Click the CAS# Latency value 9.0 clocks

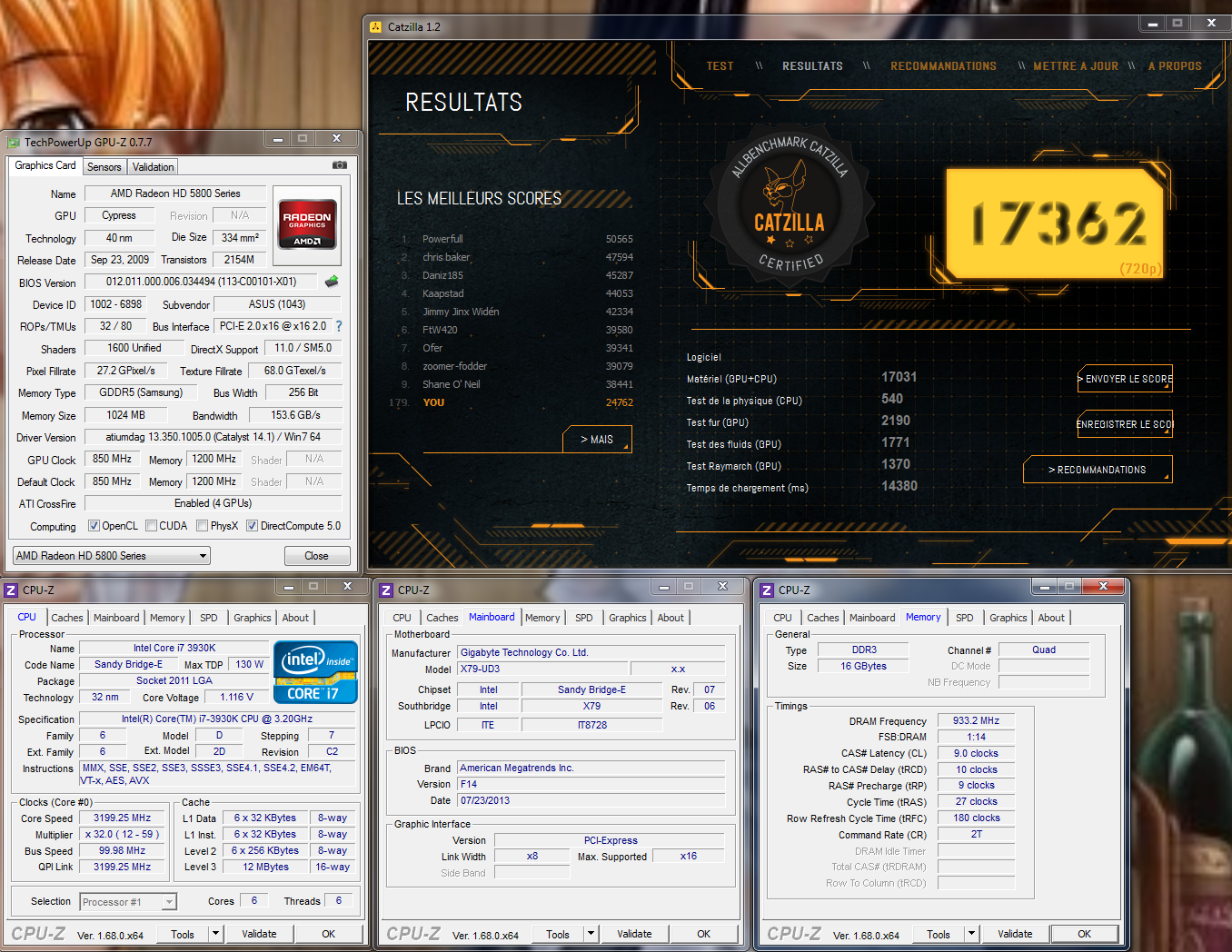[976, 754]
